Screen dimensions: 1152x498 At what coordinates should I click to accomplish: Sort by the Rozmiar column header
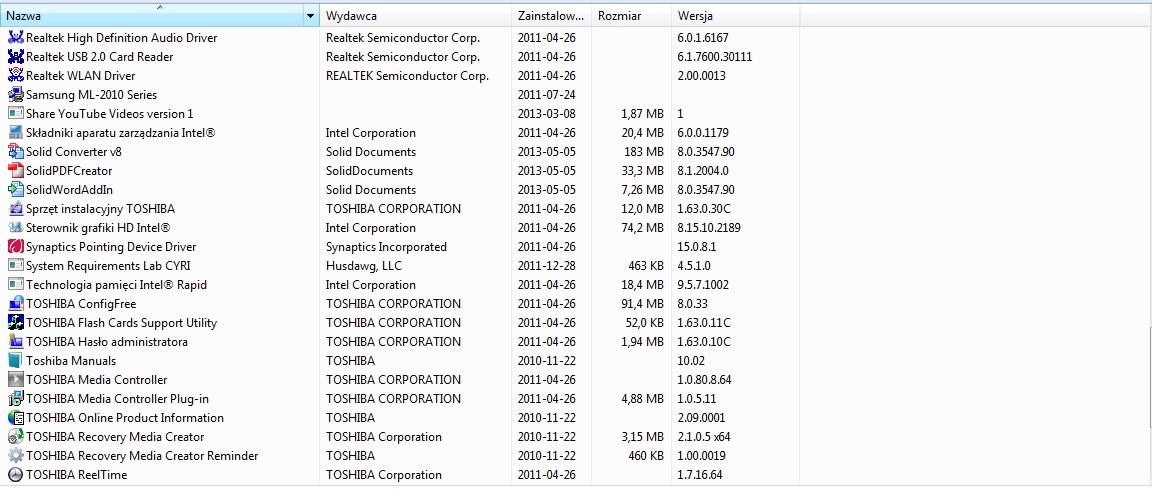[631, 16]
